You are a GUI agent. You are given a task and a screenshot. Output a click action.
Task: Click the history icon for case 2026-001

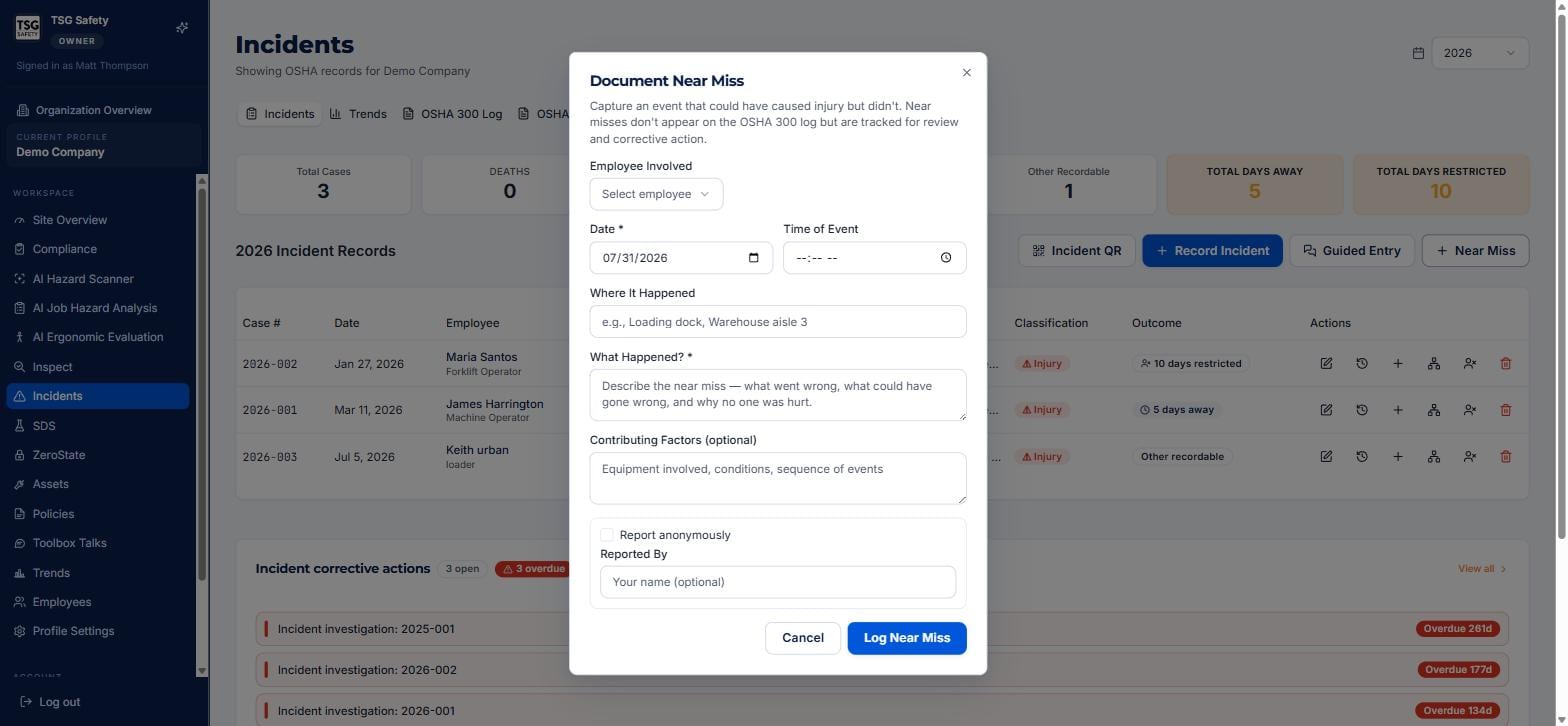[x=1362, y=410]
